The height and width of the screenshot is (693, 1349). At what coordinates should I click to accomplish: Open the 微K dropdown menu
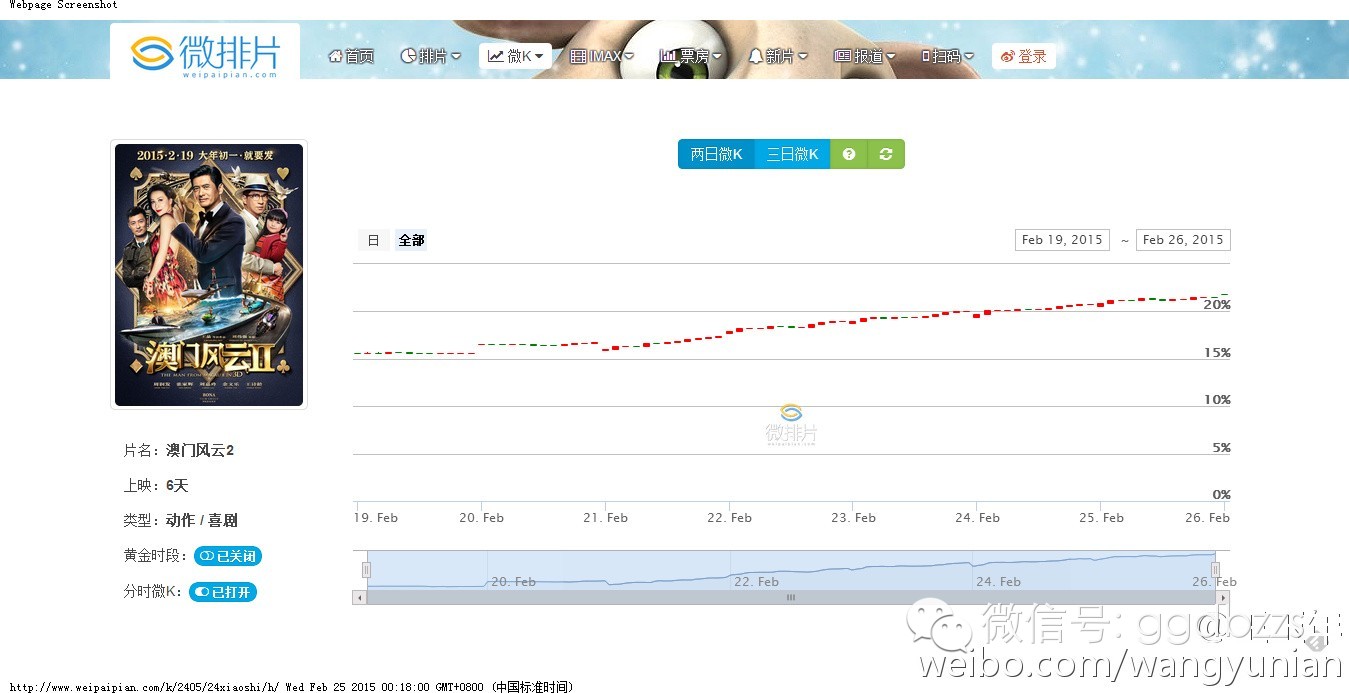(515, 56)
